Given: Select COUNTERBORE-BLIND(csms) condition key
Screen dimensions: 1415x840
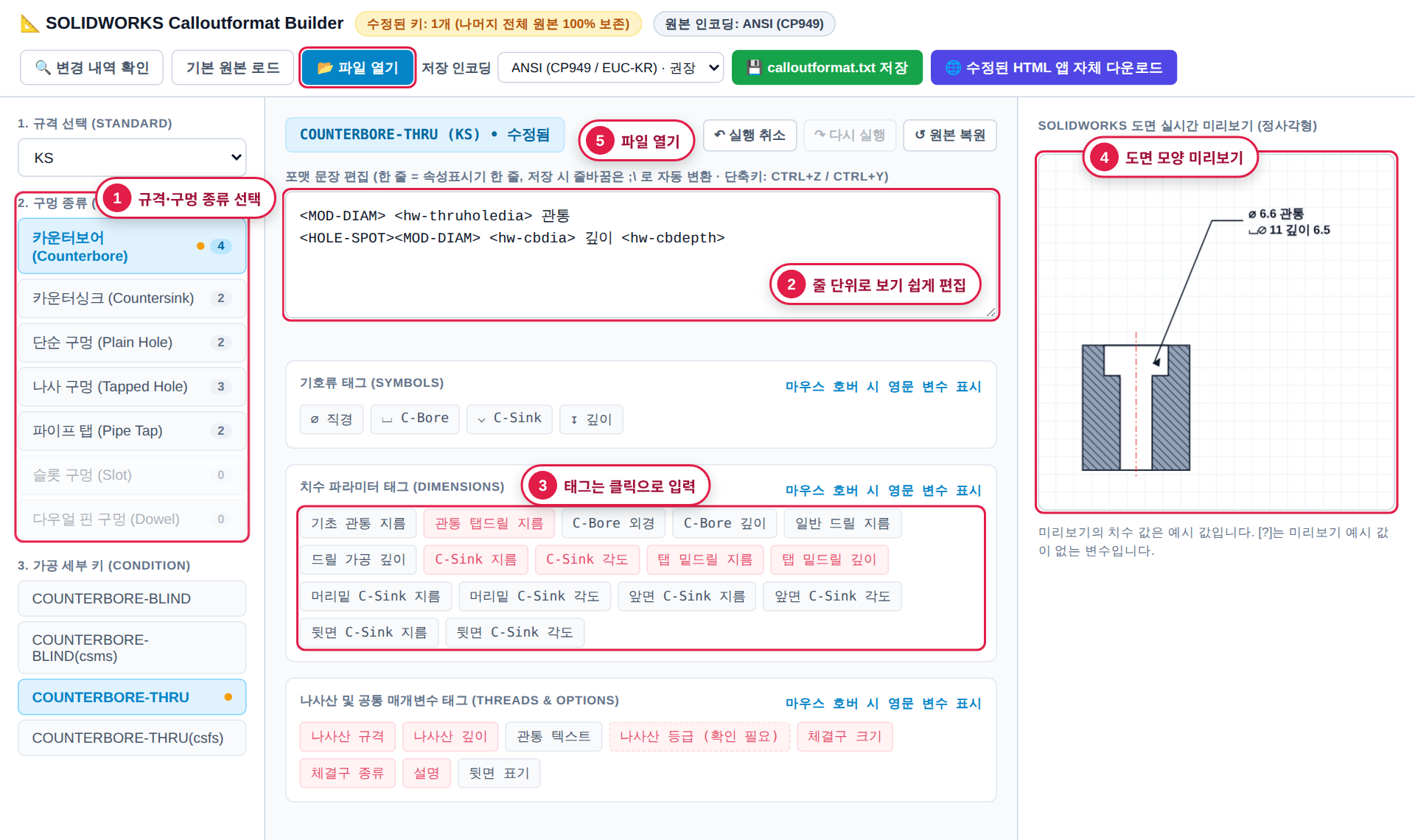Looking at the screenshot, I should 132,648.
